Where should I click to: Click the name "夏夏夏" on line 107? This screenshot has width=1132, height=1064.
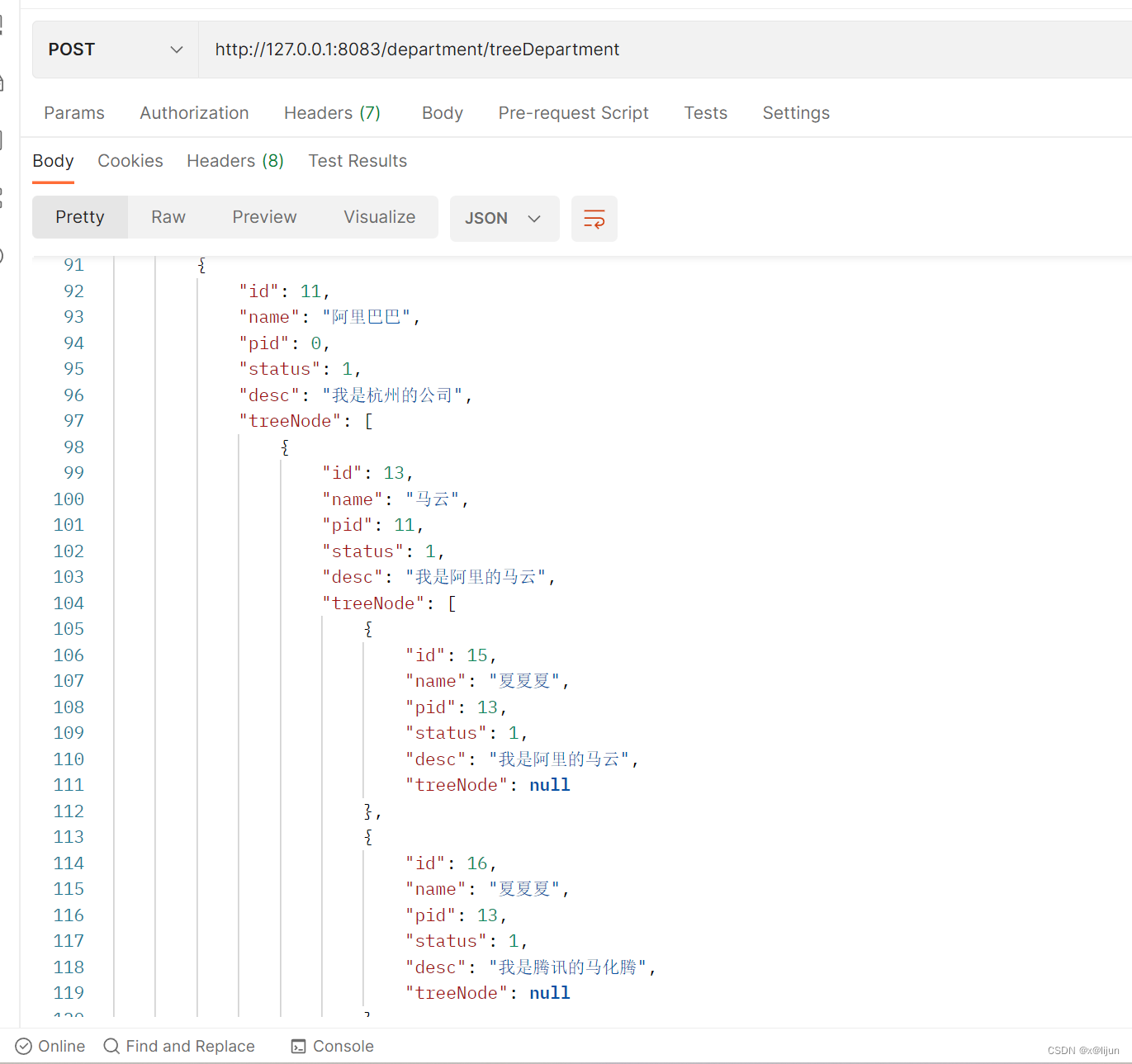[524, 681]
